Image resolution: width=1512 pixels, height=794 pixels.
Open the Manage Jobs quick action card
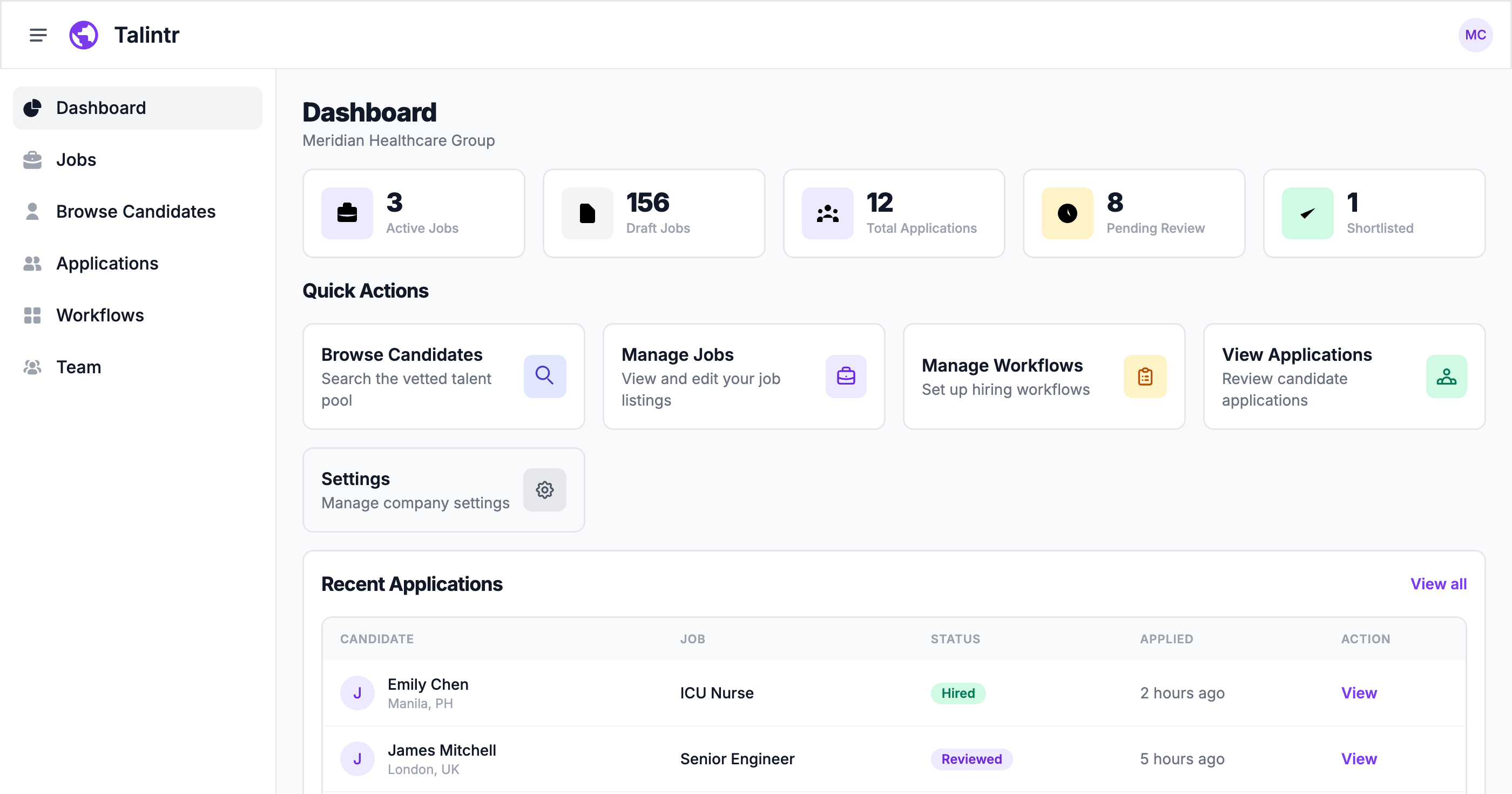pos(743,376)
